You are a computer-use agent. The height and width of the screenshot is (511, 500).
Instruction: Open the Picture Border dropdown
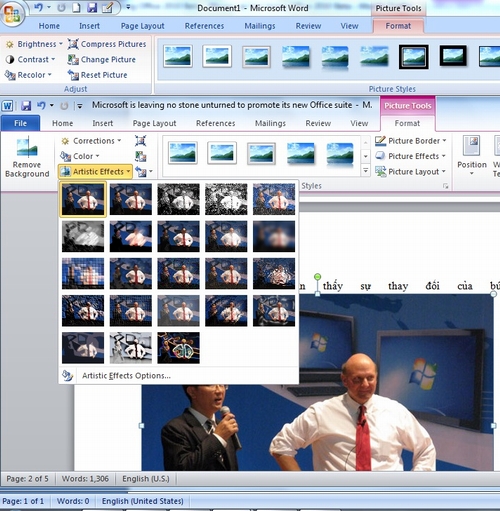click(x=411, y=141)
